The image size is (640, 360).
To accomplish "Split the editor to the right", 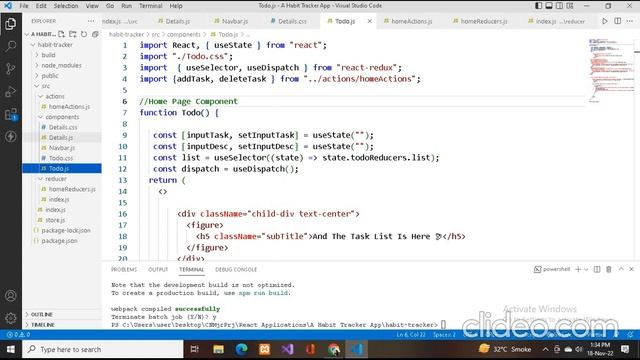I will (618, 21).
